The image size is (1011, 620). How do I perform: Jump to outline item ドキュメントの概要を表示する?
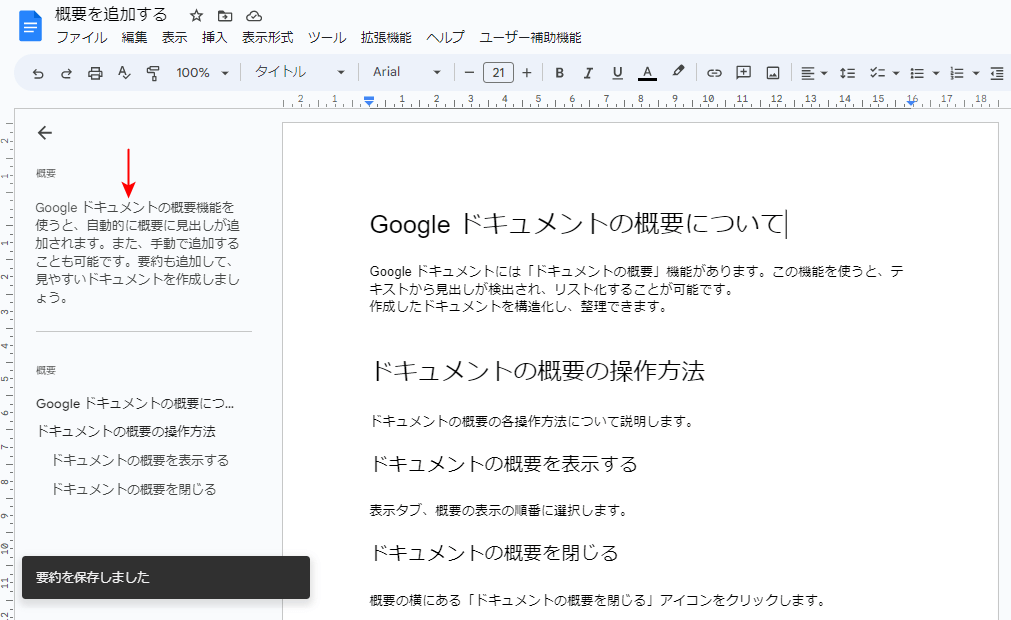click(140, 460)
